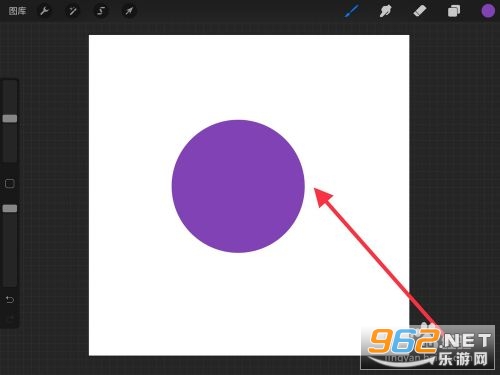This screenshot has height=375, width=500.
Task: Open the purple active color picker
Action: [x=488, y=11]
